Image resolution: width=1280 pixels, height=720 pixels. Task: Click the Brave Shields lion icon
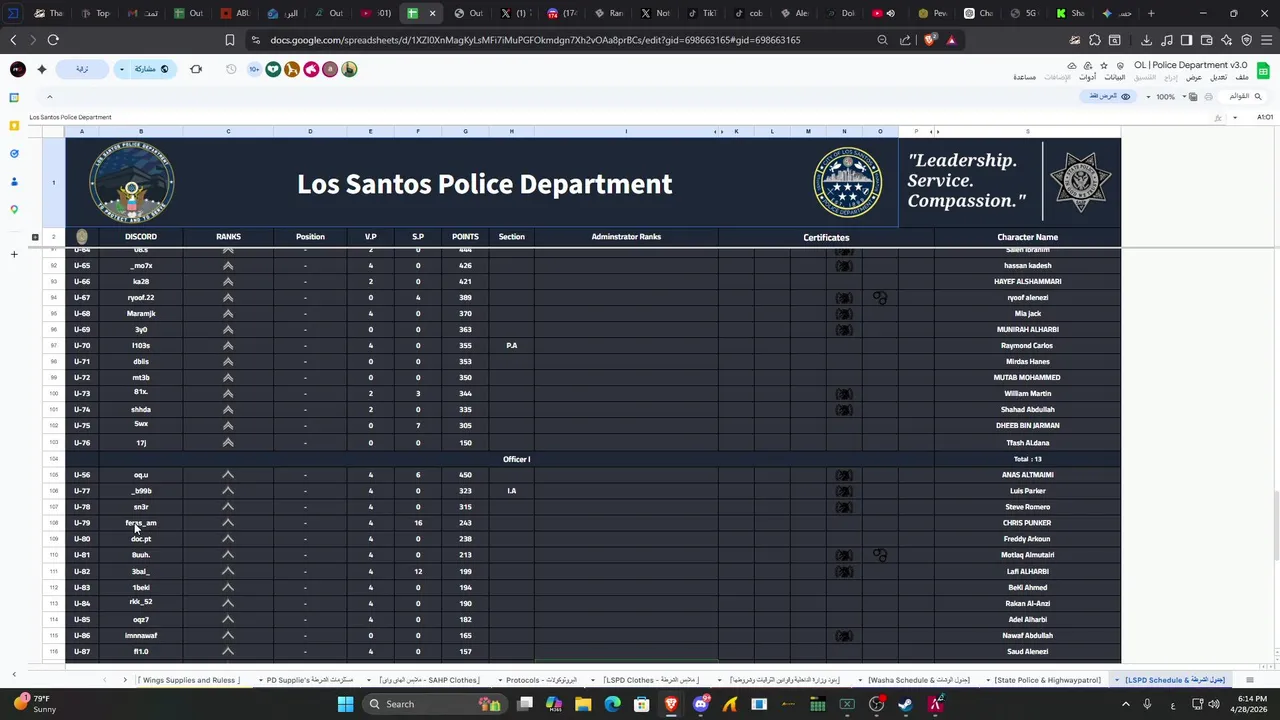coord(931,40)
